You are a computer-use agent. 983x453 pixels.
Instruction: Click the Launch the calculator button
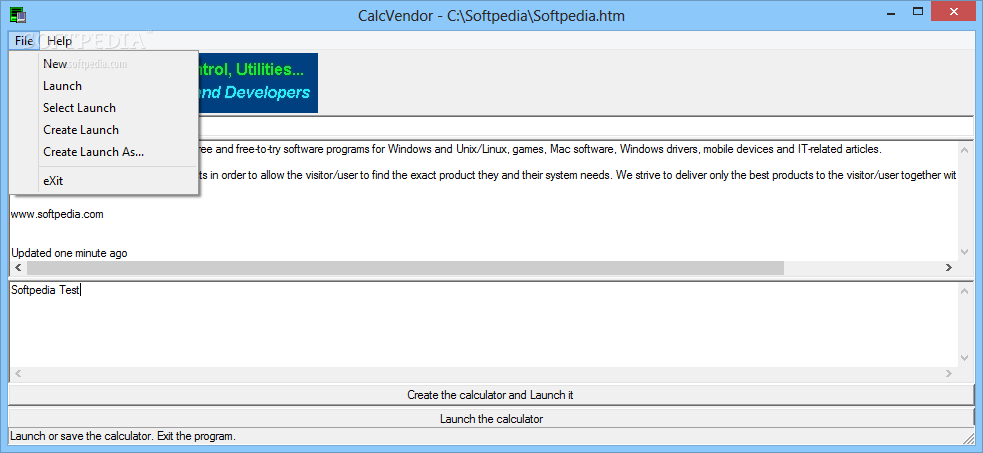point(490,419)
